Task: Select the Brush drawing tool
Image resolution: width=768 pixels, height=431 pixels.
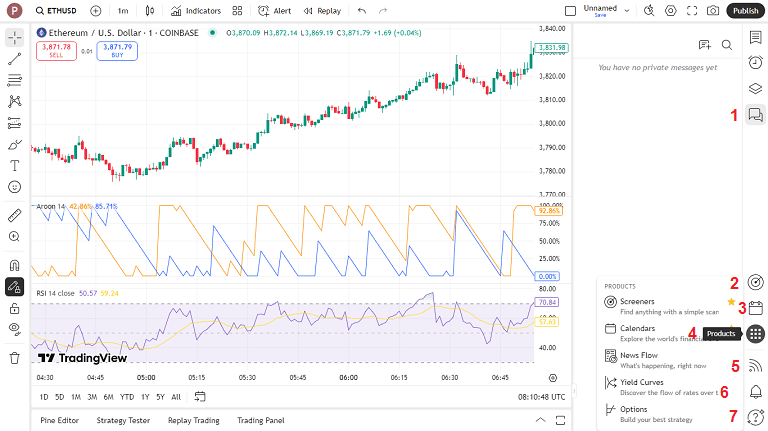Action: (15, 144)
